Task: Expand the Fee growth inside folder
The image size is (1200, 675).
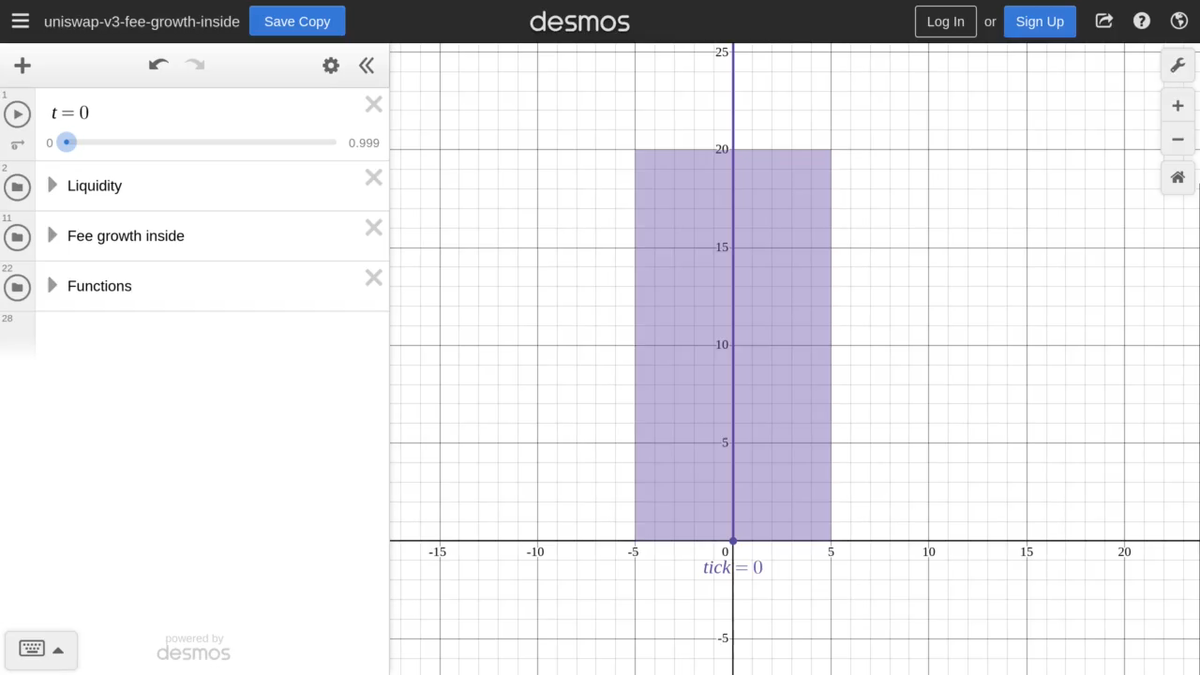Action: click(53, 235)
